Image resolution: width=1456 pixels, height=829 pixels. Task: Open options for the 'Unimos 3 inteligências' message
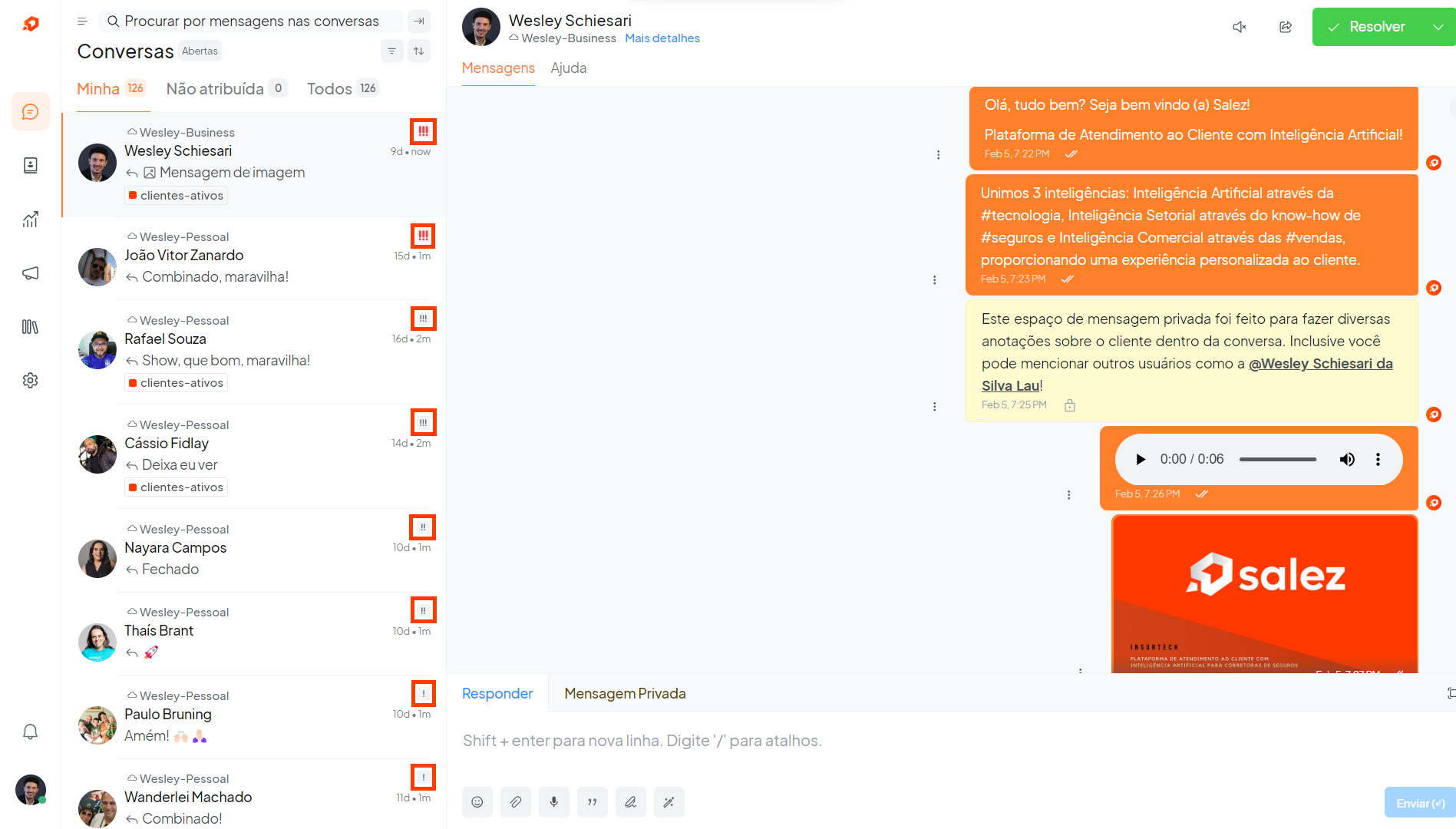(934, 280)
